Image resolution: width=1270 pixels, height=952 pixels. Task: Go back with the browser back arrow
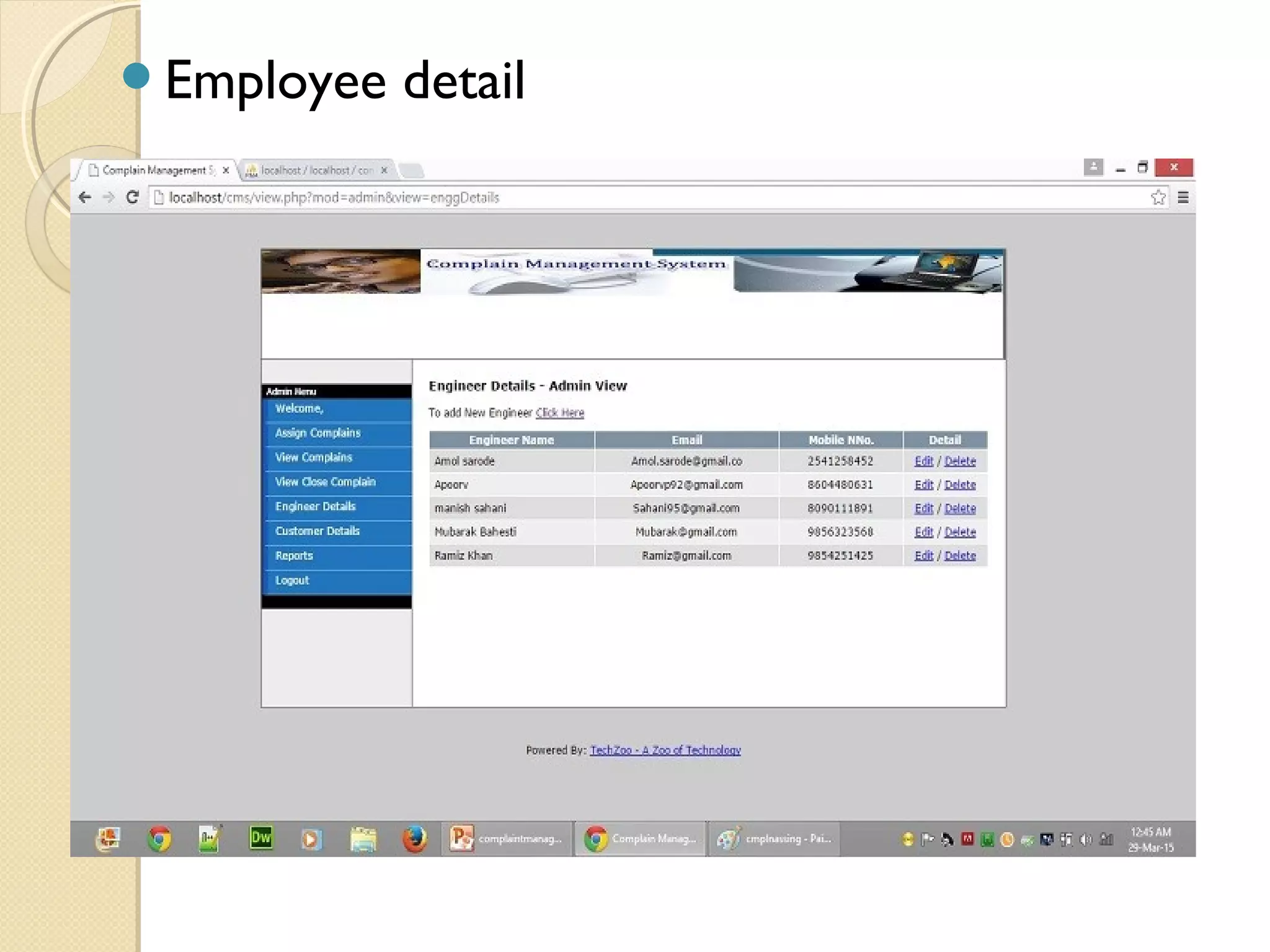[x=85, y=198]
